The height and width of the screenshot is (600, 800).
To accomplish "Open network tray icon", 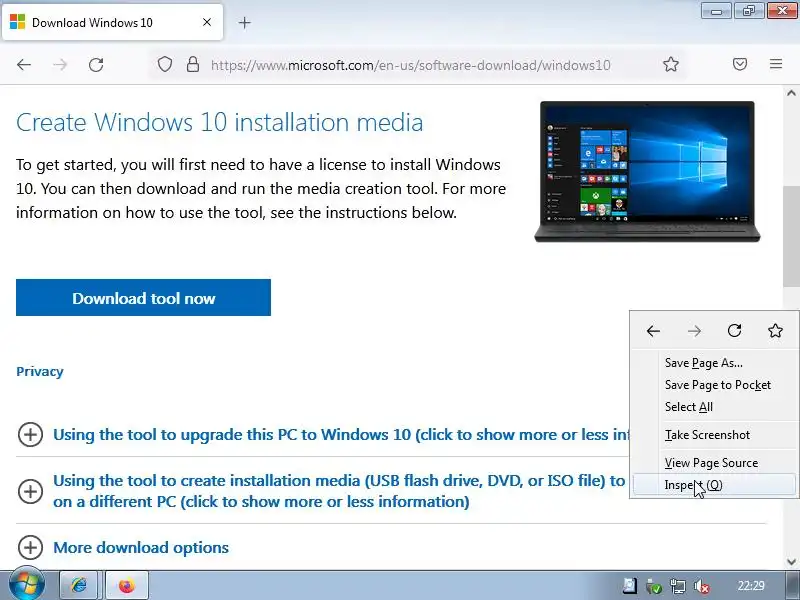I will [x=678, y=586].
